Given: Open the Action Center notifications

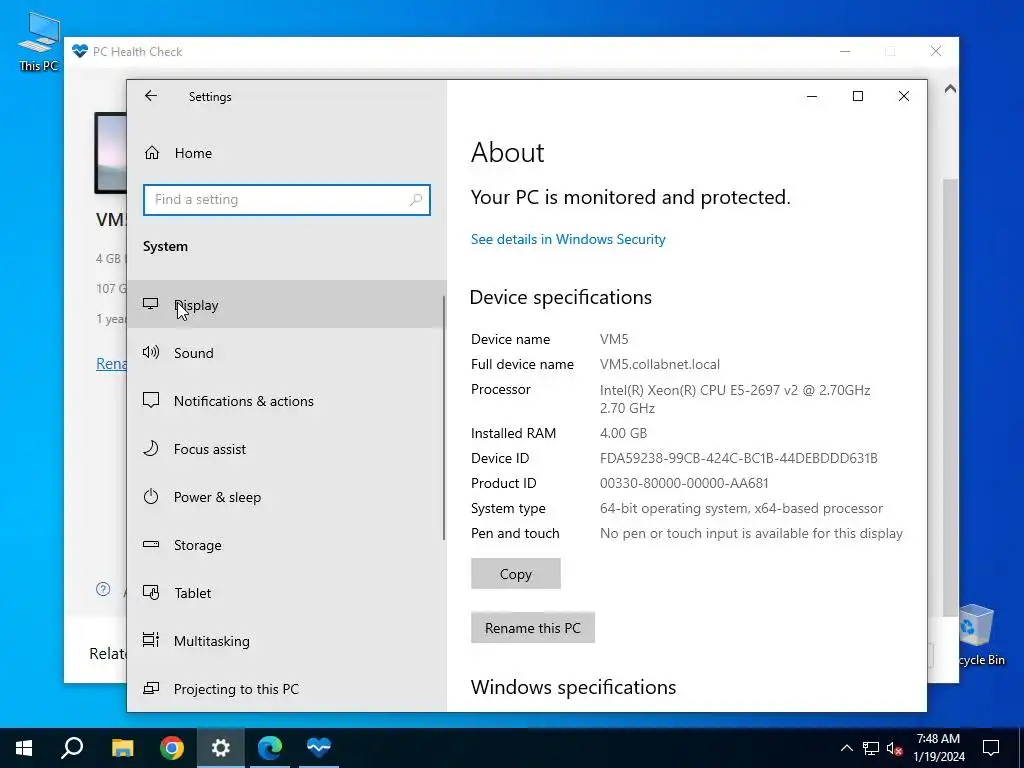Looking at the screenshot, I should point(991,748).
